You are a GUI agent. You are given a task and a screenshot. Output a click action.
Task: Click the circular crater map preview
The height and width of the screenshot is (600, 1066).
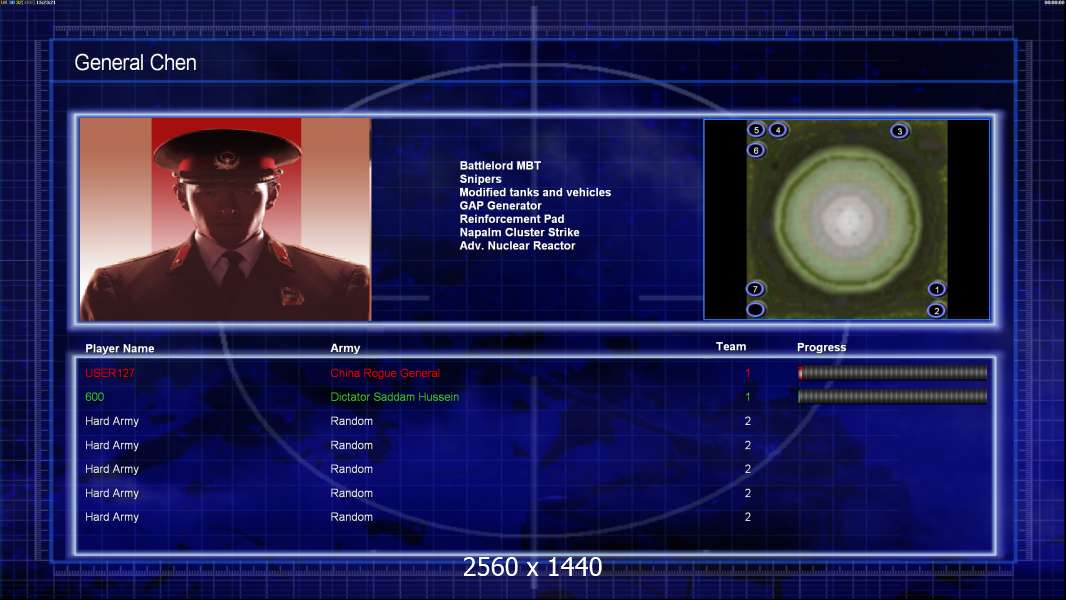[847, 219]
